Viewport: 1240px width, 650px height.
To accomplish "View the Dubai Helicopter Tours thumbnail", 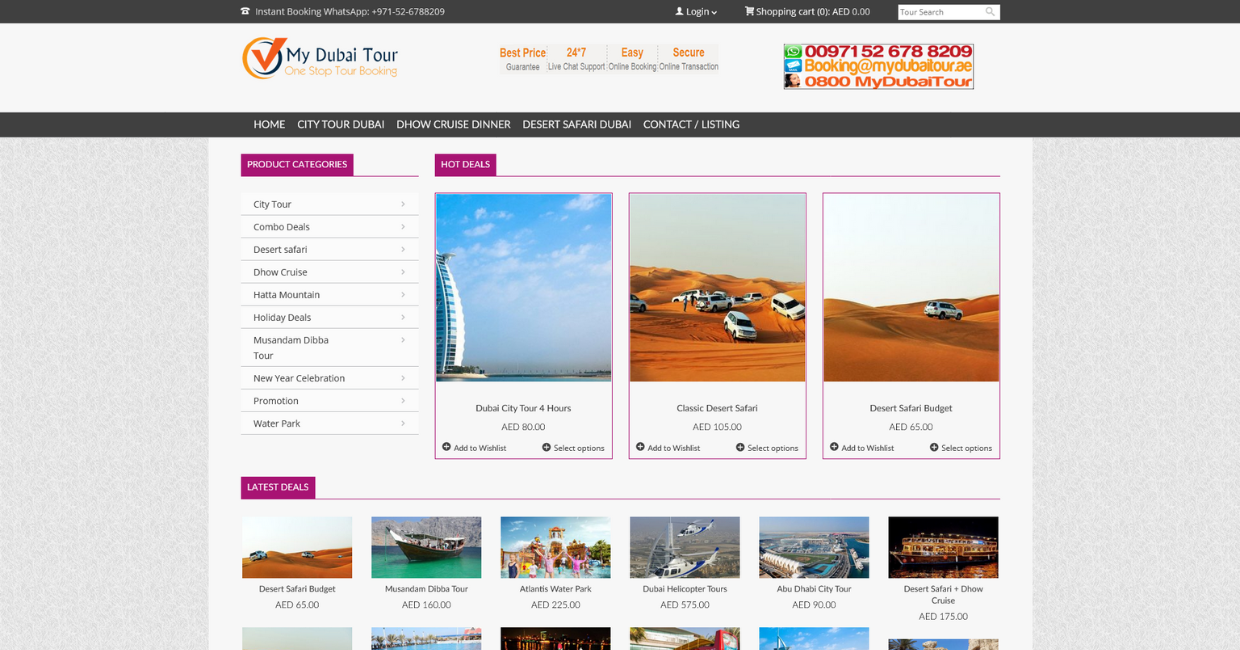I will tap(684, 547).
